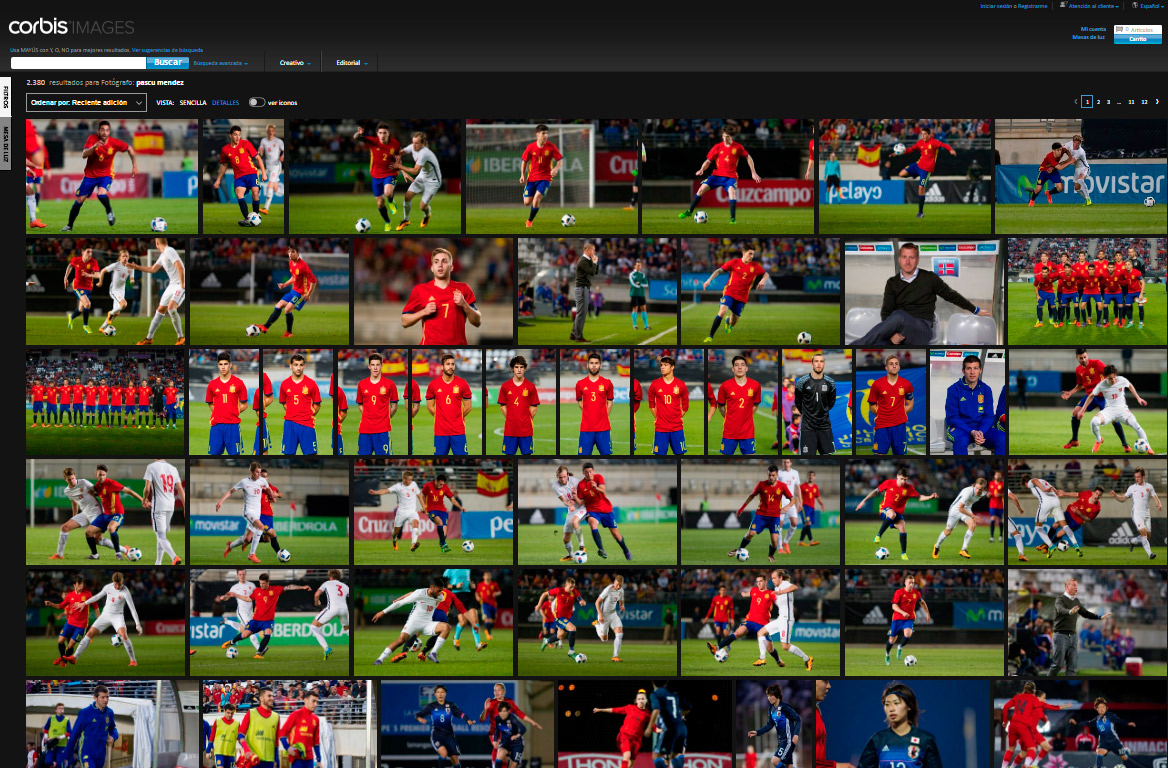Open the 'Ordenar por: Reciente adición' dropdown
Viewport: 1168px width, 768px height.
tap(86, 102)
